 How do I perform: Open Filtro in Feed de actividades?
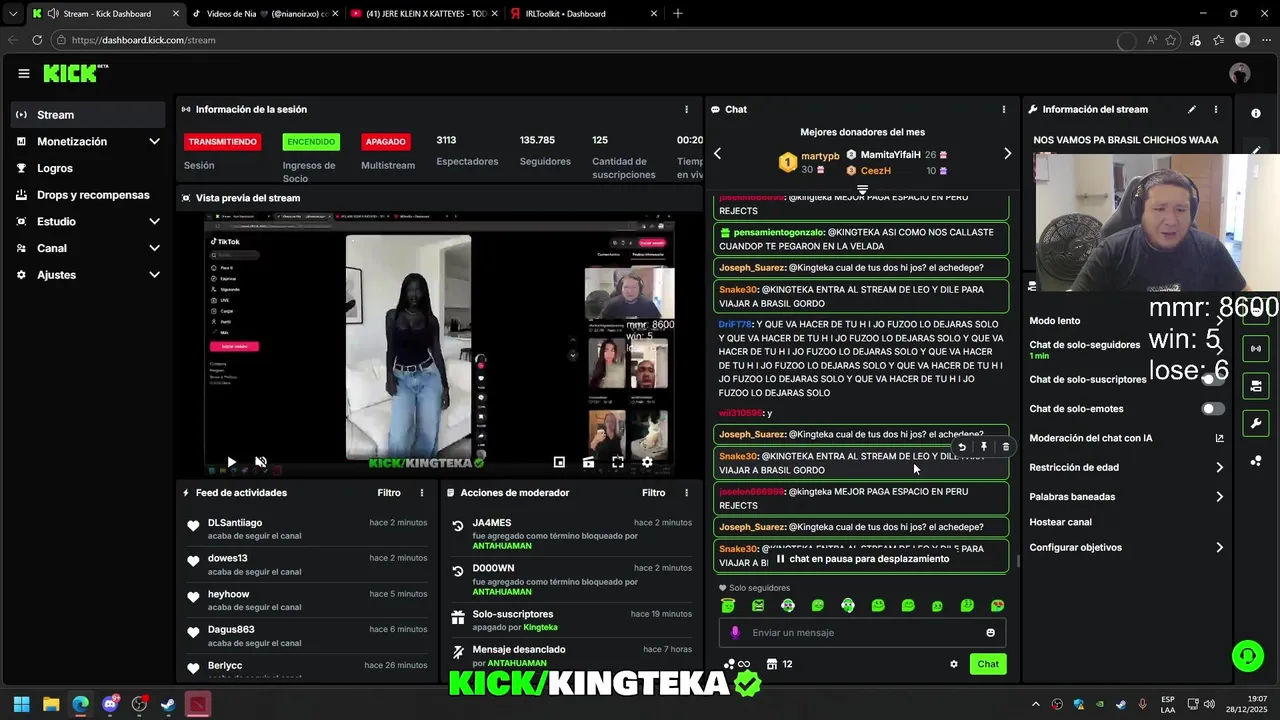(x=389, y=493)
